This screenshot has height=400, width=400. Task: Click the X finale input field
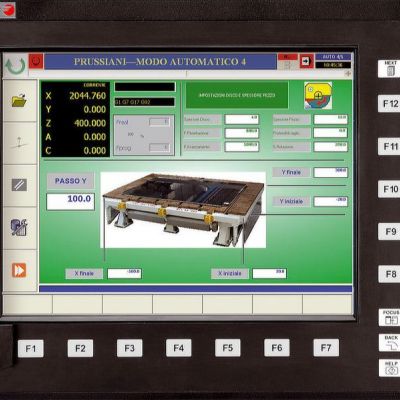click(x=124, y=273)
